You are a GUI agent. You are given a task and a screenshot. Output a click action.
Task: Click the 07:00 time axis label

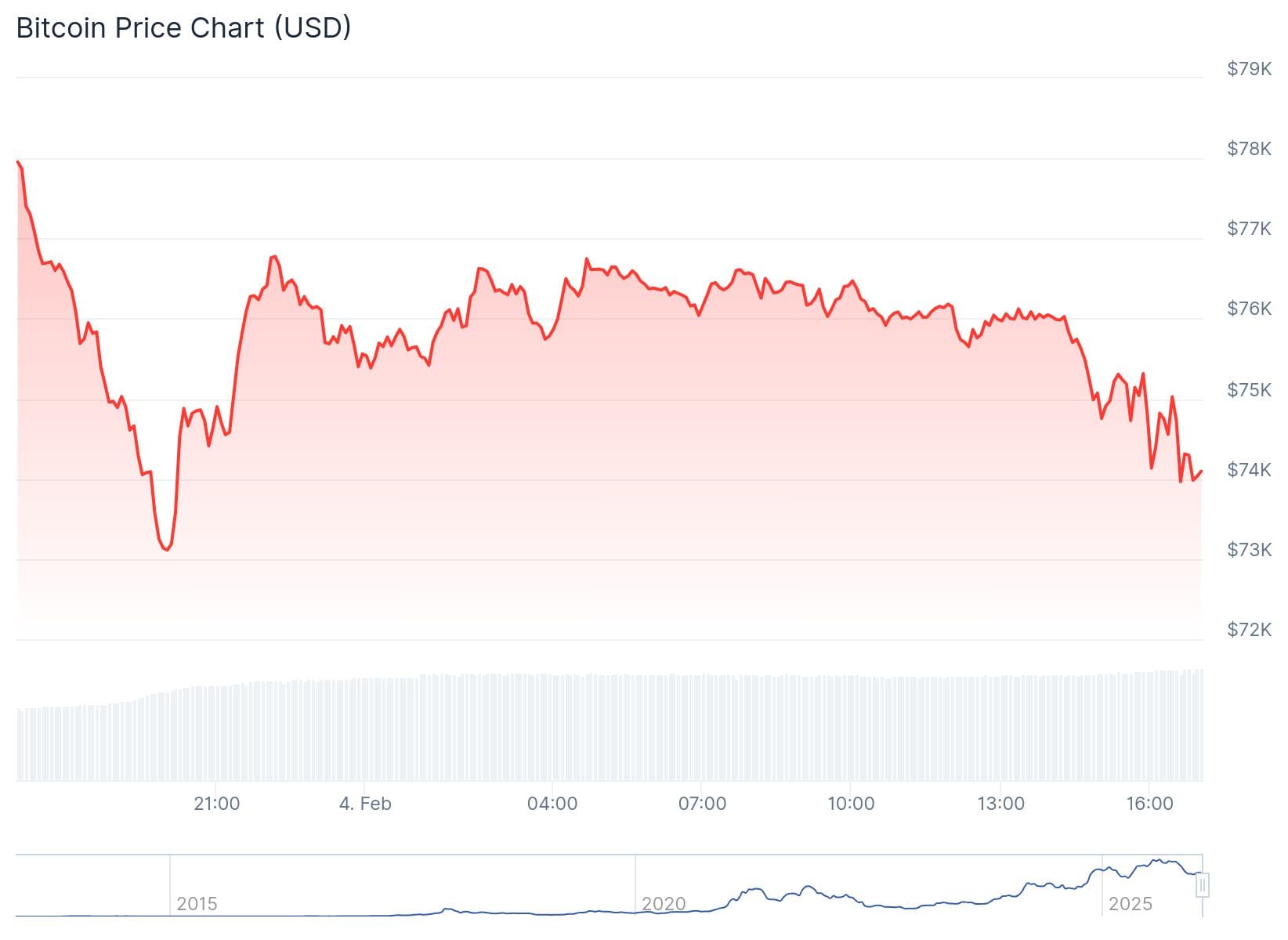702,804
